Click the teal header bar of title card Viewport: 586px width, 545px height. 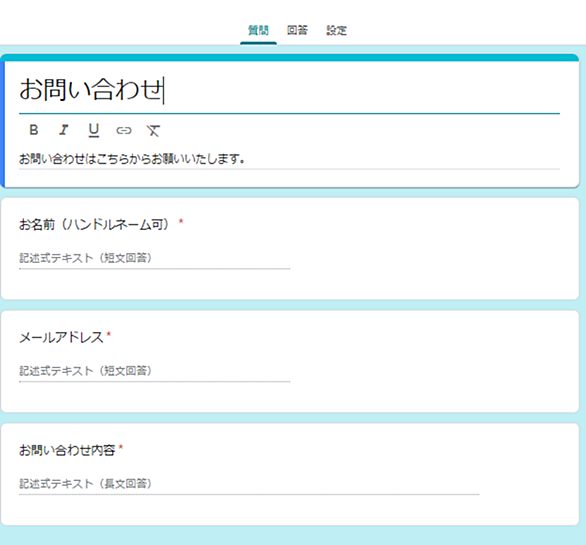(290, 58)
